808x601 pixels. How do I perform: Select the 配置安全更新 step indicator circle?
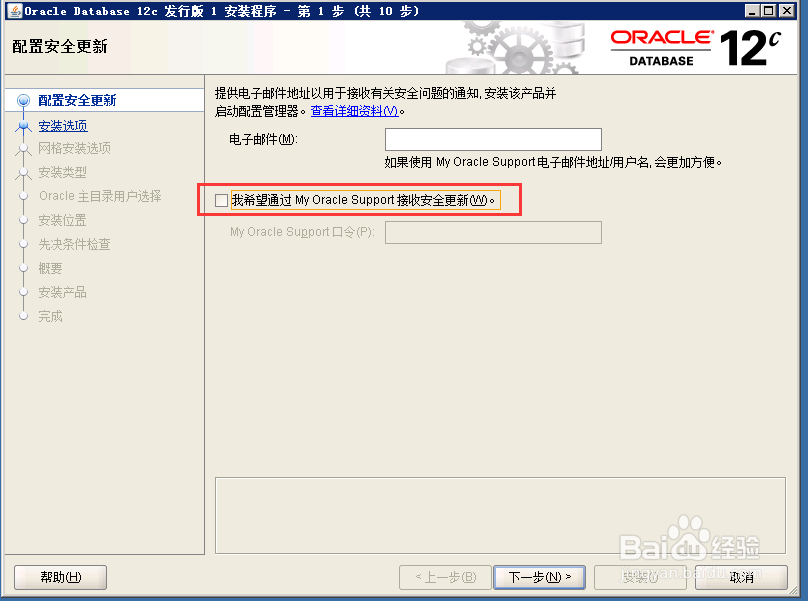(x=22, y=100)
